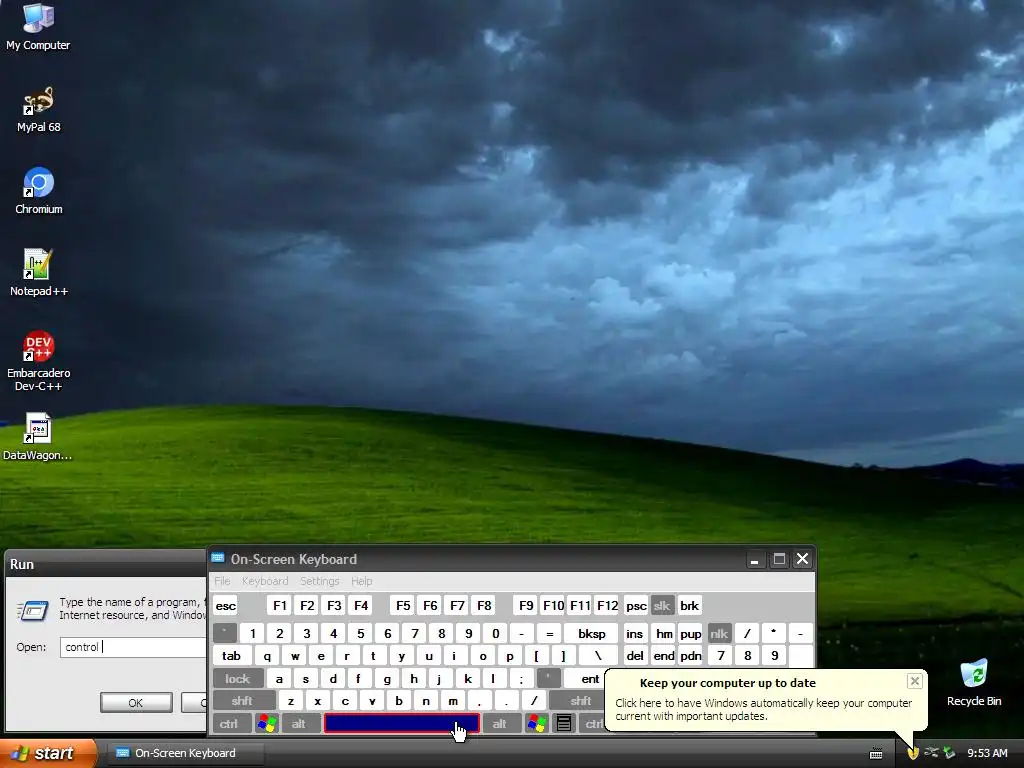Screen dimensions: 1024x768
Task: Toggle the right shft key
Action: 577,701
